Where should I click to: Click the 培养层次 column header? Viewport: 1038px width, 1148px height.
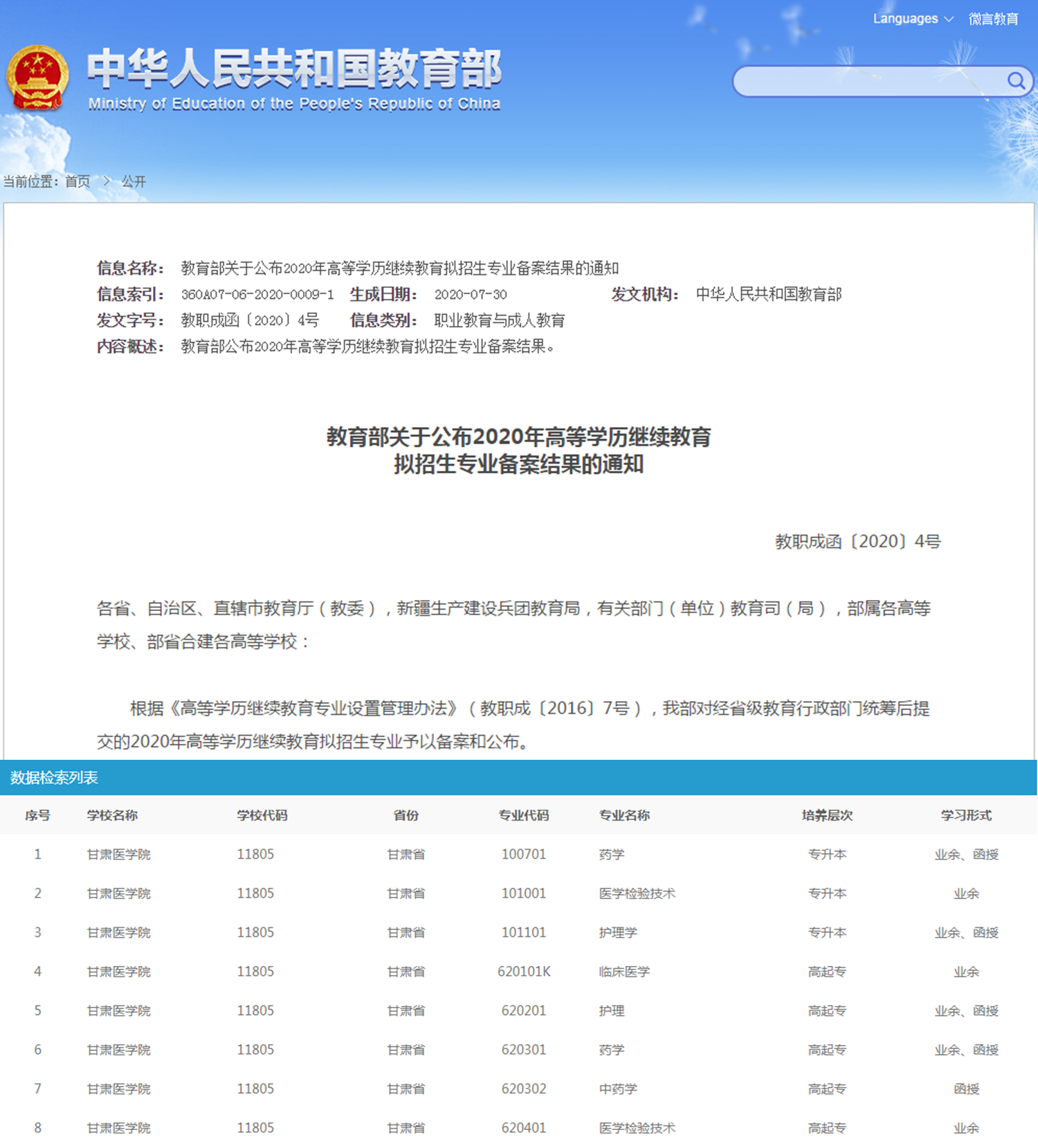(827, 815)
